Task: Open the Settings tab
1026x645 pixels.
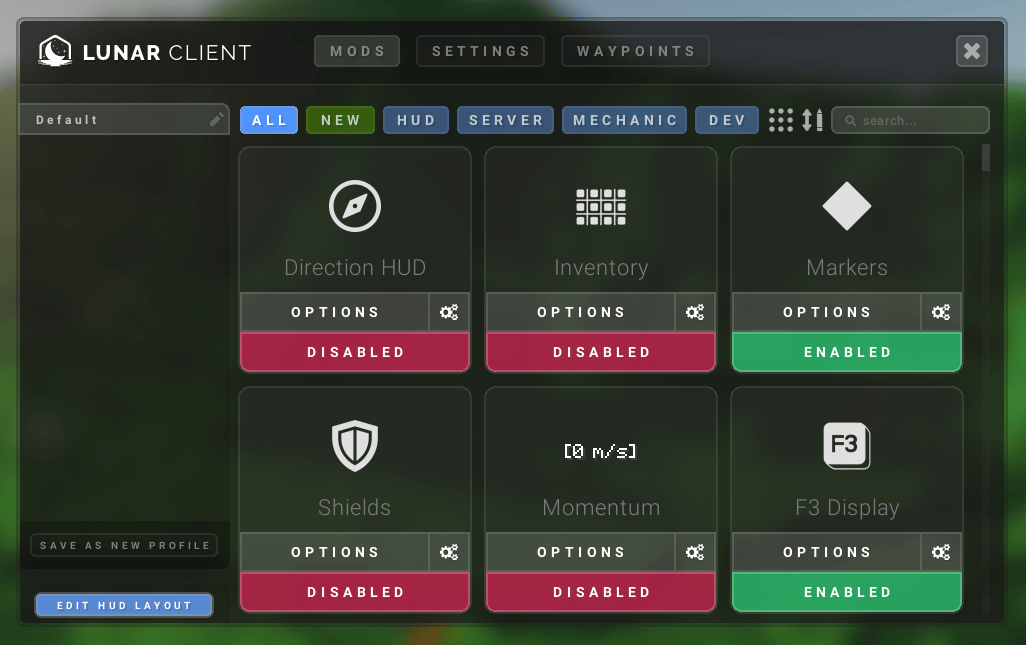Action: (x=480, y=51)
